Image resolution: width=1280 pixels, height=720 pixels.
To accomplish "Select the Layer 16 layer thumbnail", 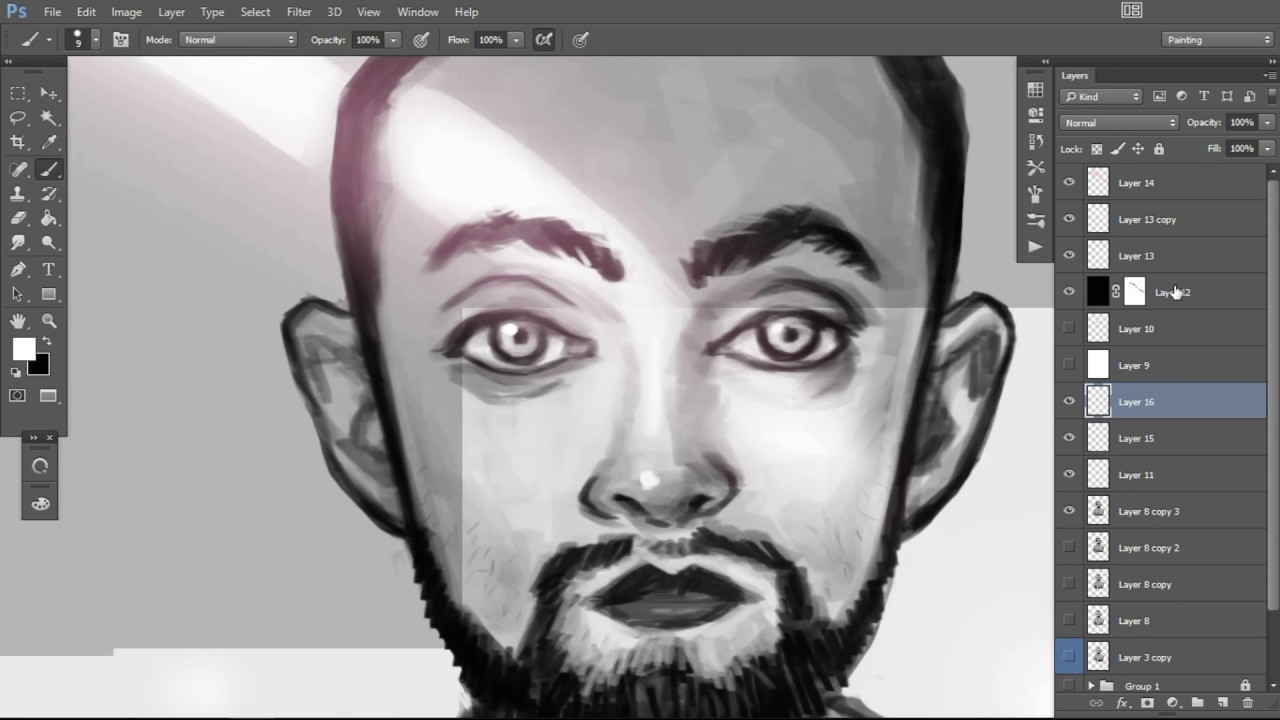I will point(1098,401).
